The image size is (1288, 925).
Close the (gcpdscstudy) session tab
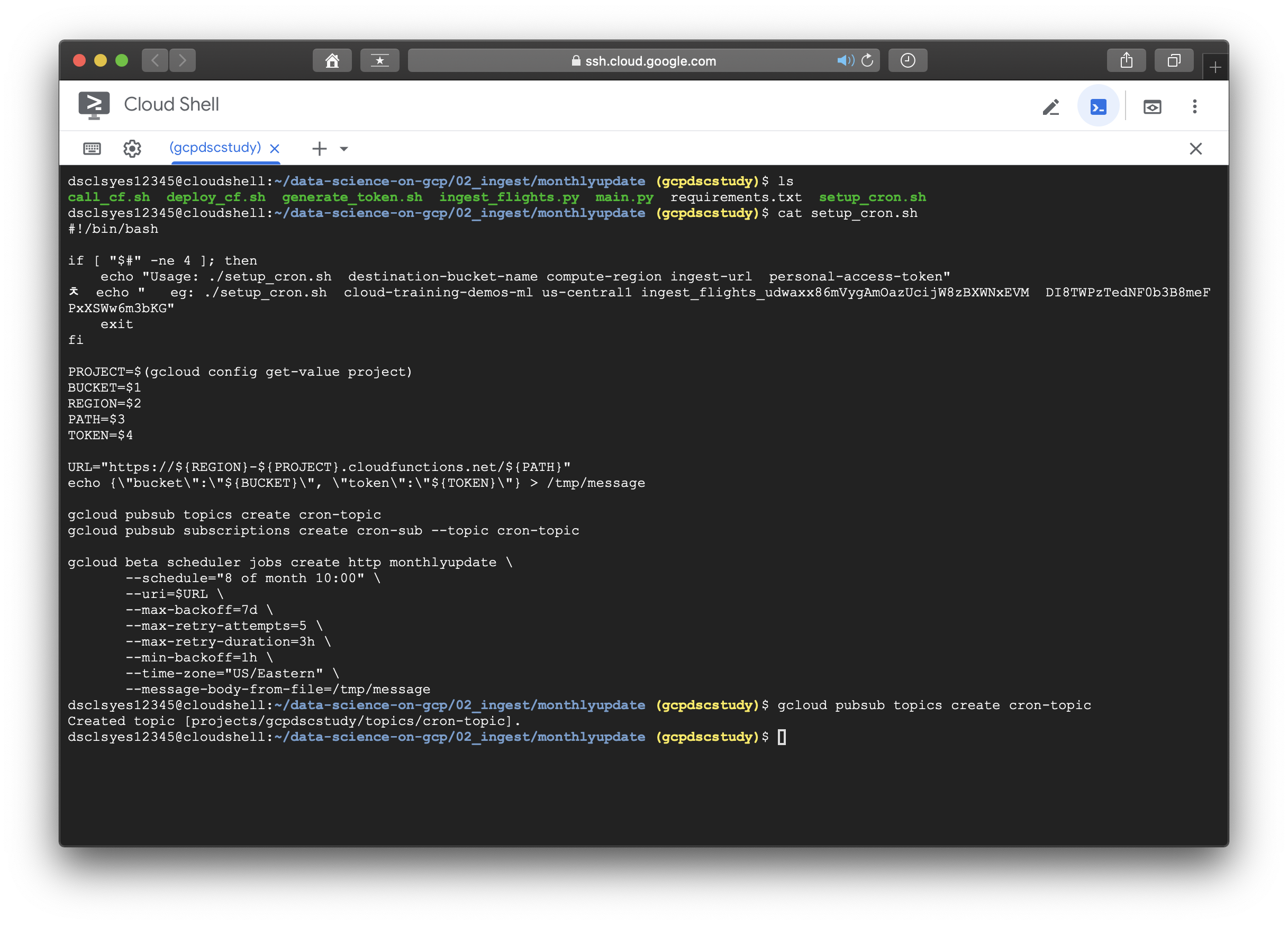(x=275, y=149)
